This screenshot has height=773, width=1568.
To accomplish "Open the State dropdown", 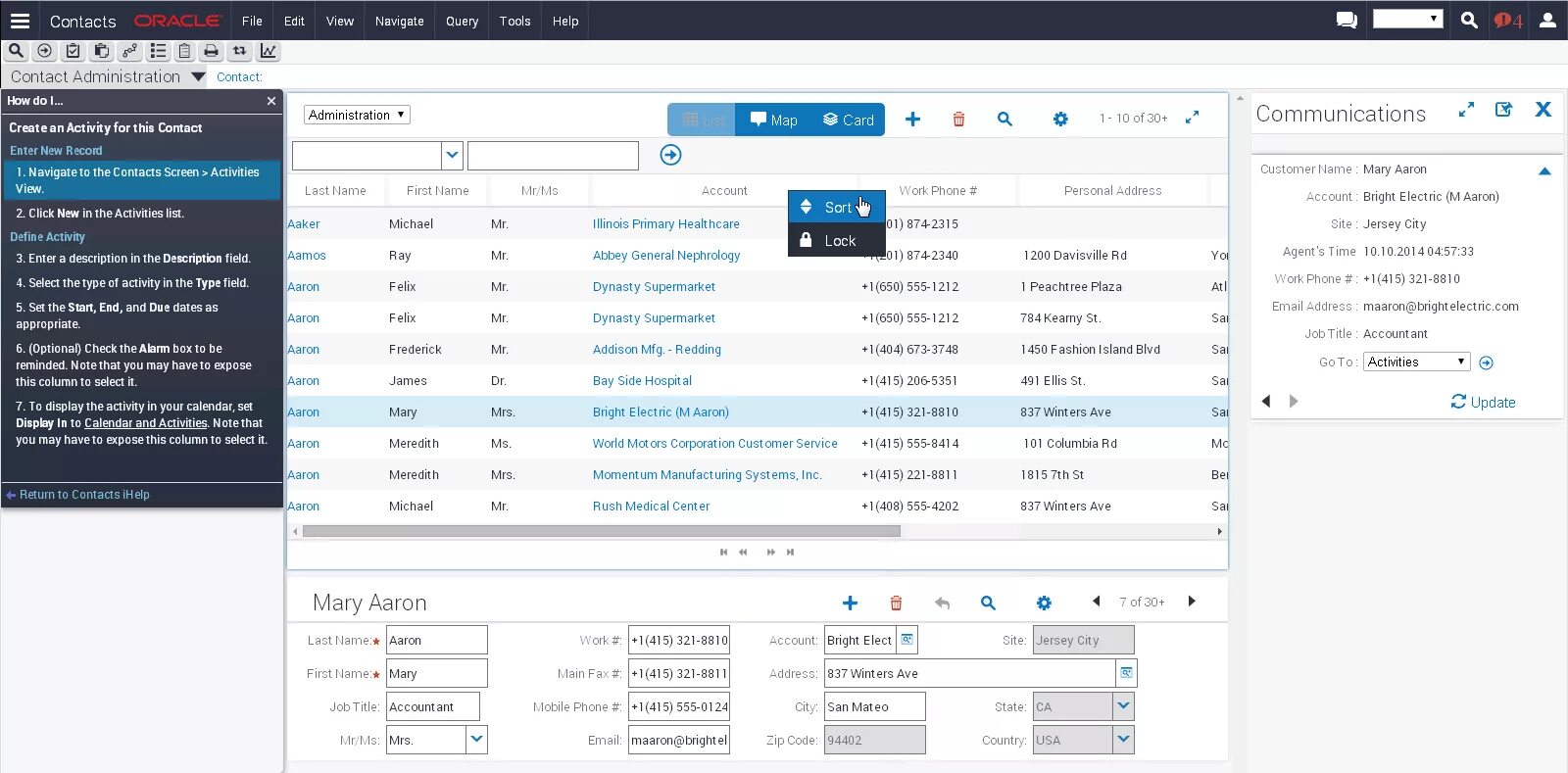I will coord(1124,706).
